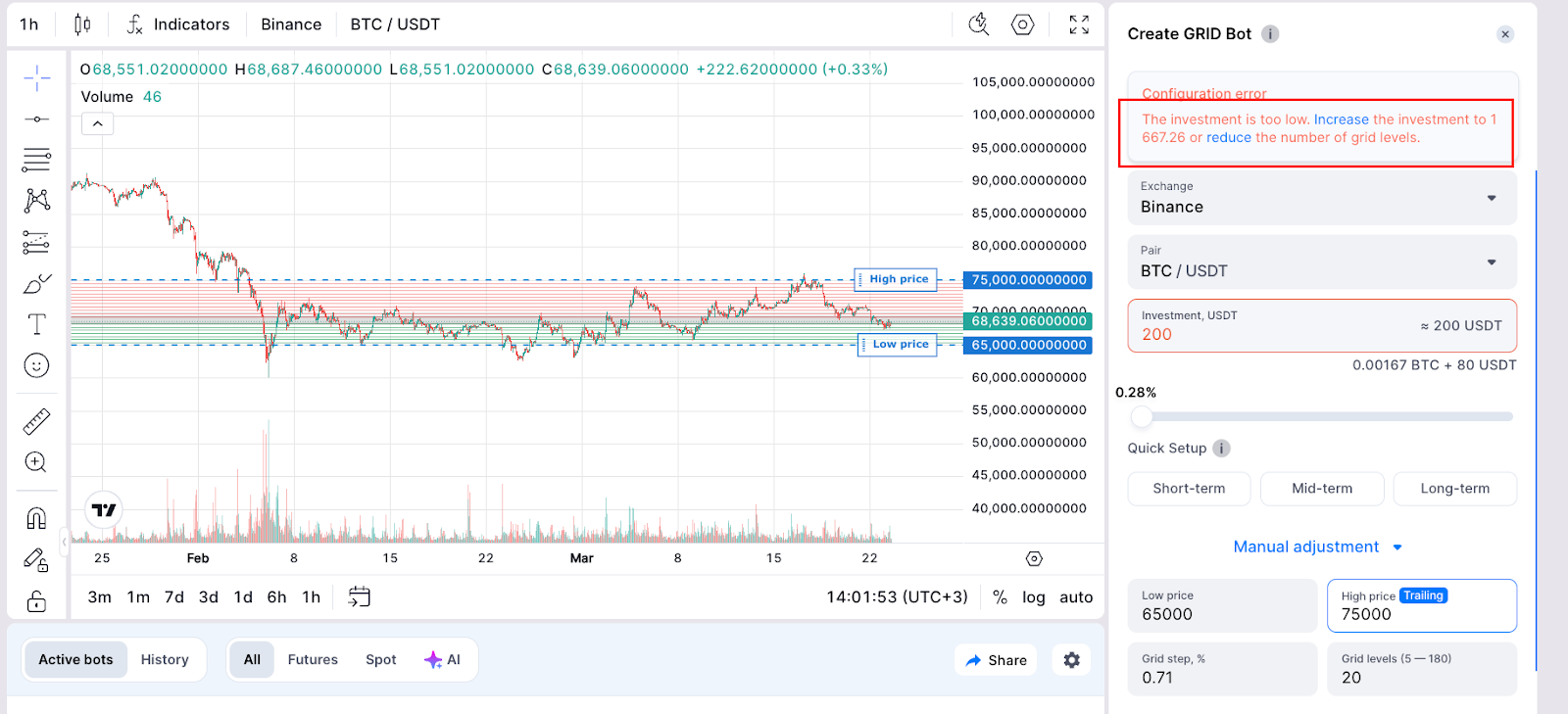Click the reduce link in the error message
The height and width of the screenshot is (714, 1568).
(x=1229, y=138)
